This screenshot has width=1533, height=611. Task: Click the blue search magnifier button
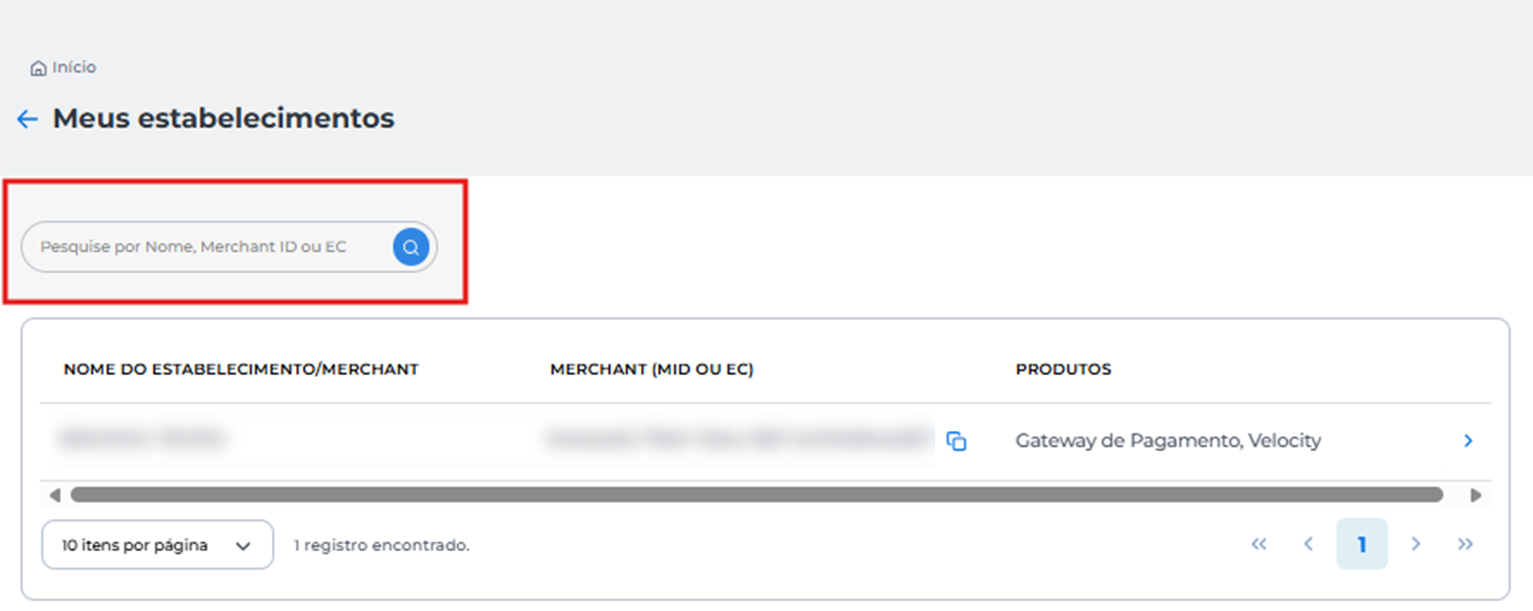411,247
